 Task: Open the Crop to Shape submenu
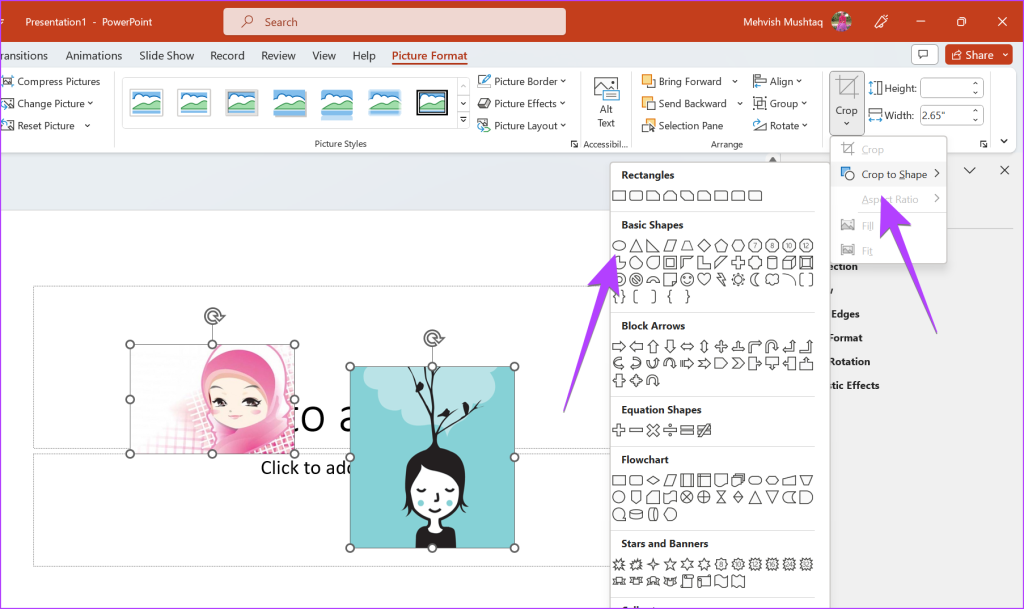coord(889,174)
